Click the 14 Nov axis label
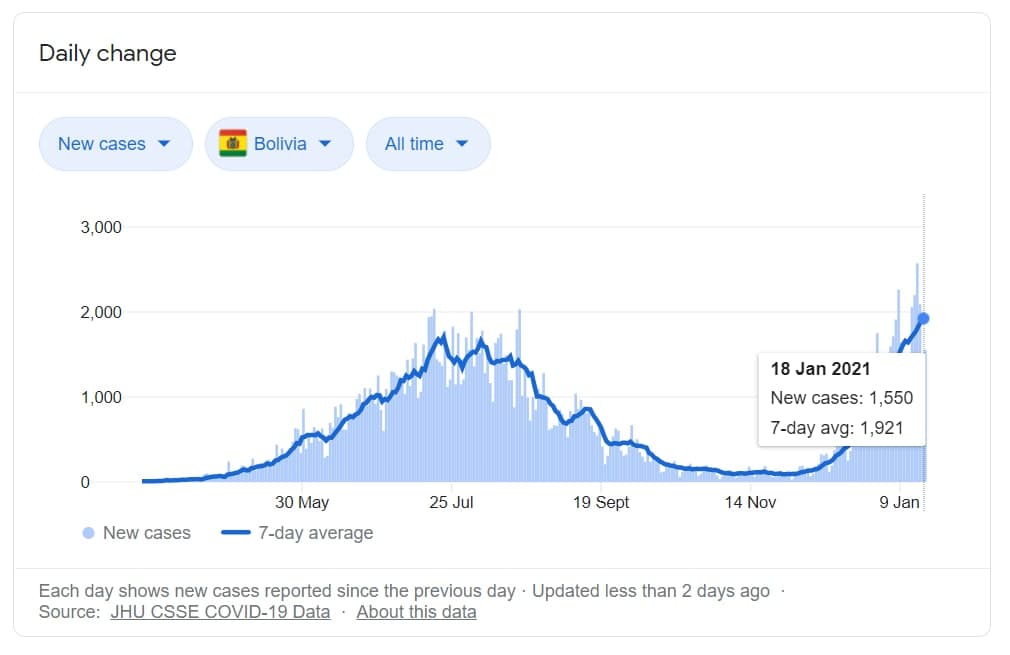The image size is (1010, 655). [749, 502]
